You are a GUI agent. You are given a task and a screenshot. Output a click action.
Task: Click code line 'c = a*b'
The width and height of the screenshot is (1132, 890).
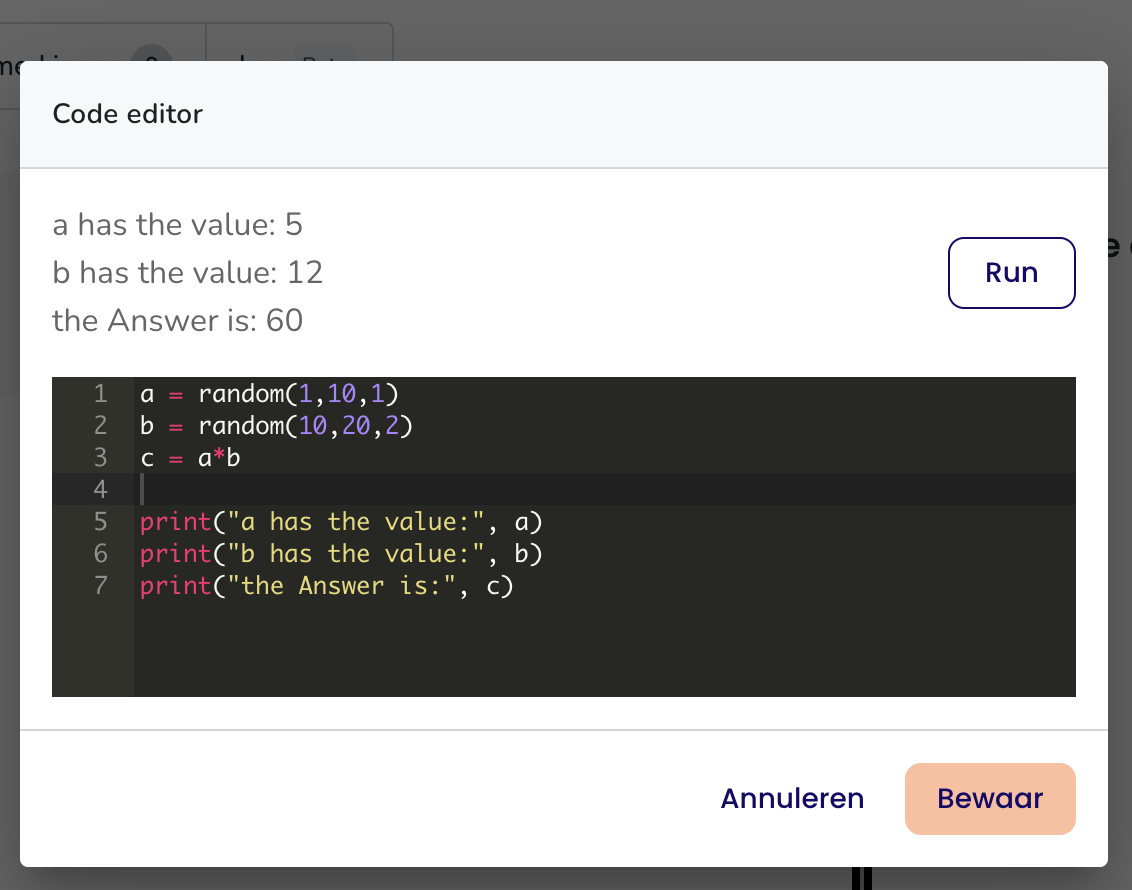[191, 458]
